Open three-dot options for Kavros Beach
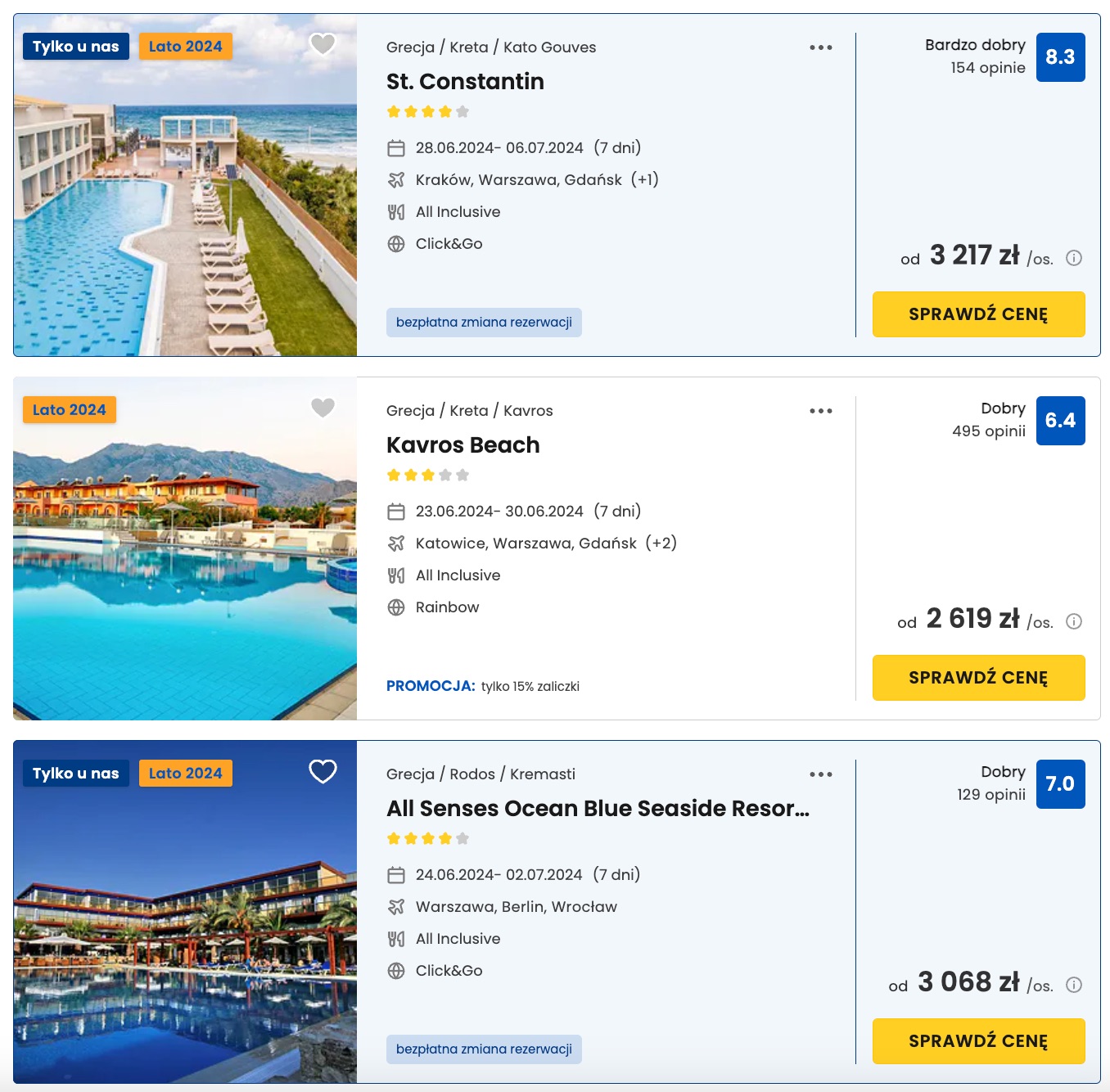 click(821, 411)
